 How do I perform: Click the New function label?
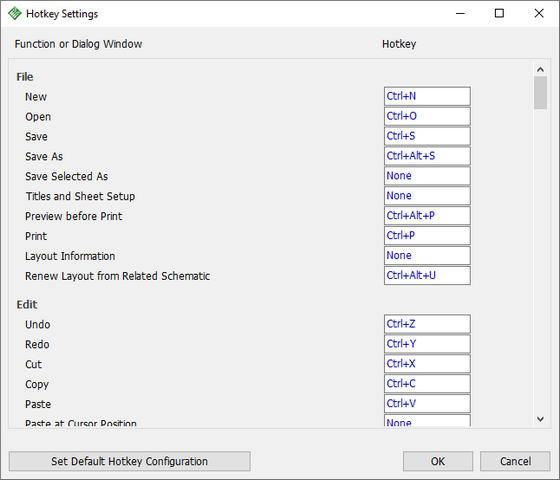click(36, 97)
